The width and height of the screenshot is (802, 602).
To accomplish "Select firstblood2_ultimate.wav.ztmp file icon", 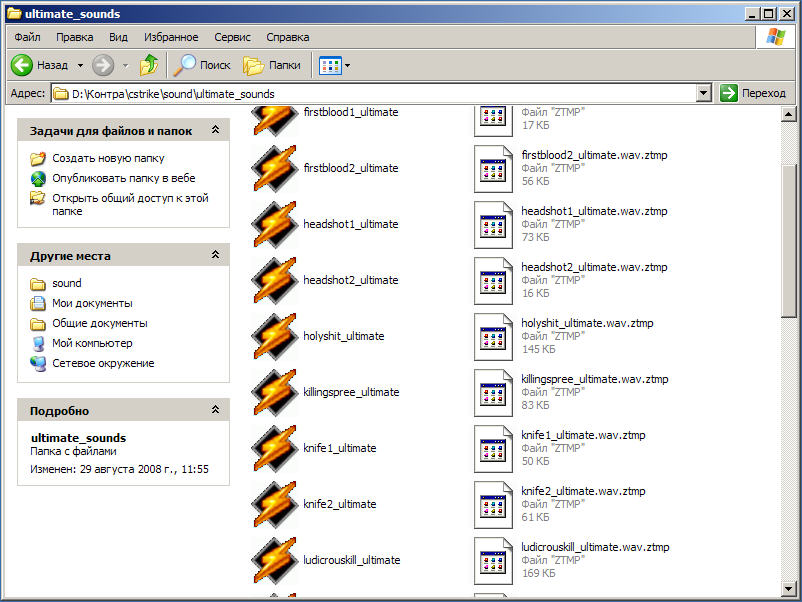I will (493, 169).
